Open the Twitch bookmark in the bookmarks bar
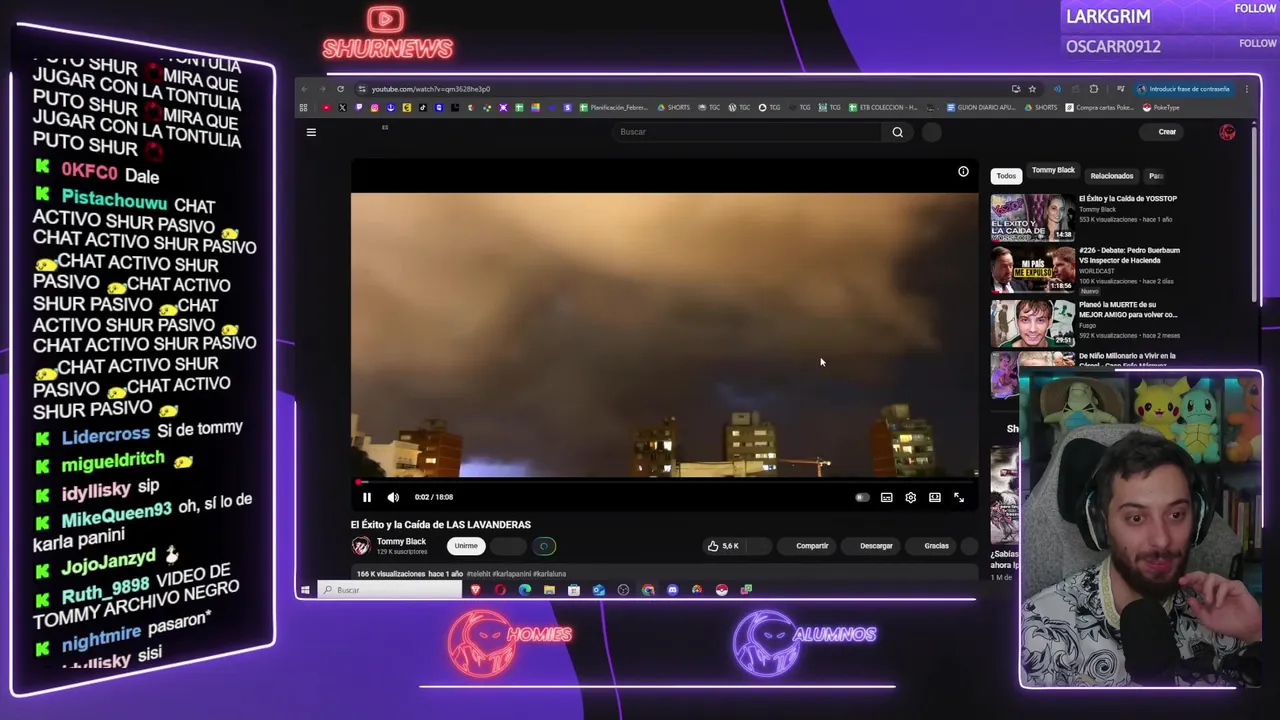This screenshot has width=1280, height=720. (x=359, y=107)
